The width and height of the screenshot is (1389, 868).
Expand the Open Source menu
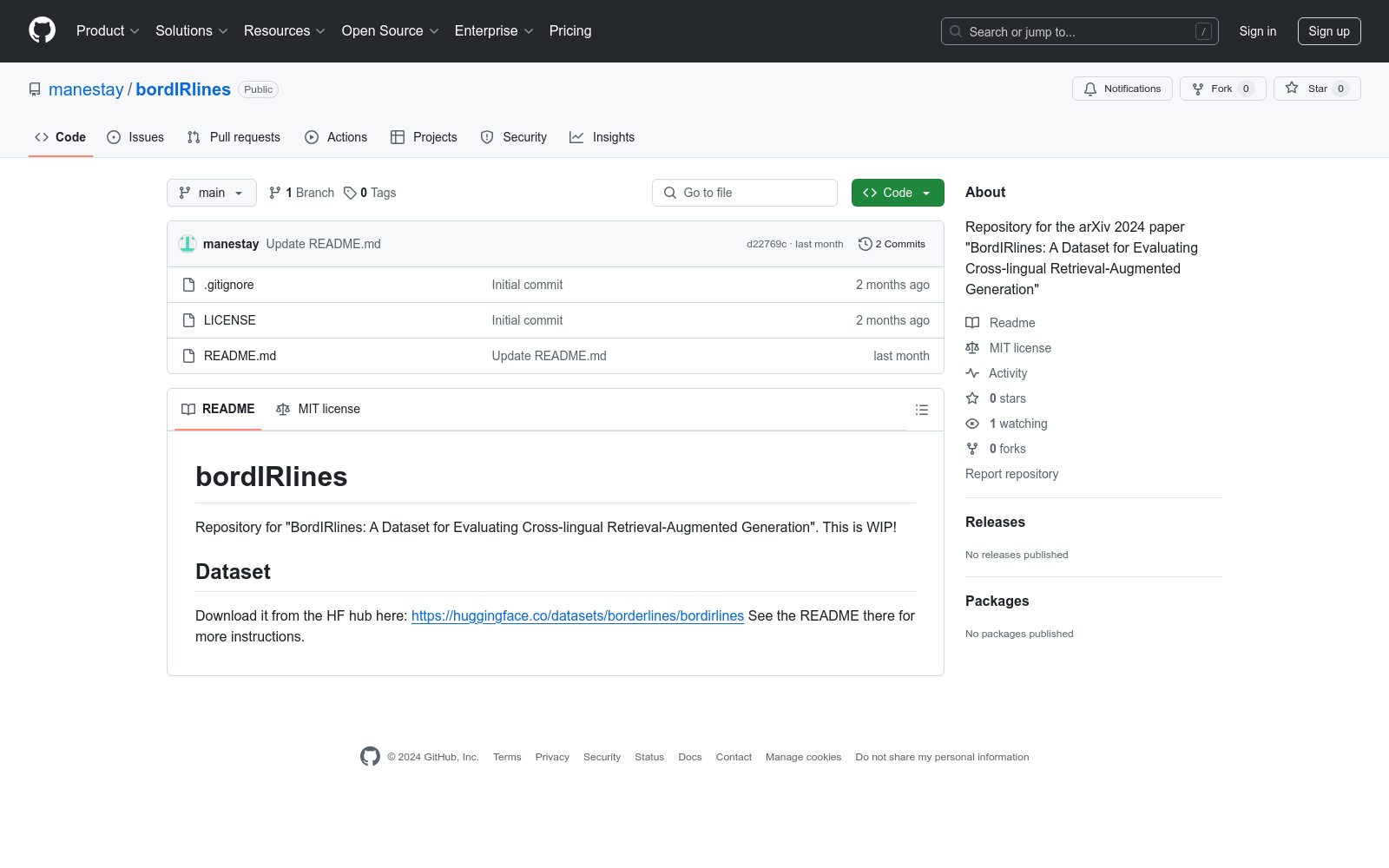click(391, 30)
